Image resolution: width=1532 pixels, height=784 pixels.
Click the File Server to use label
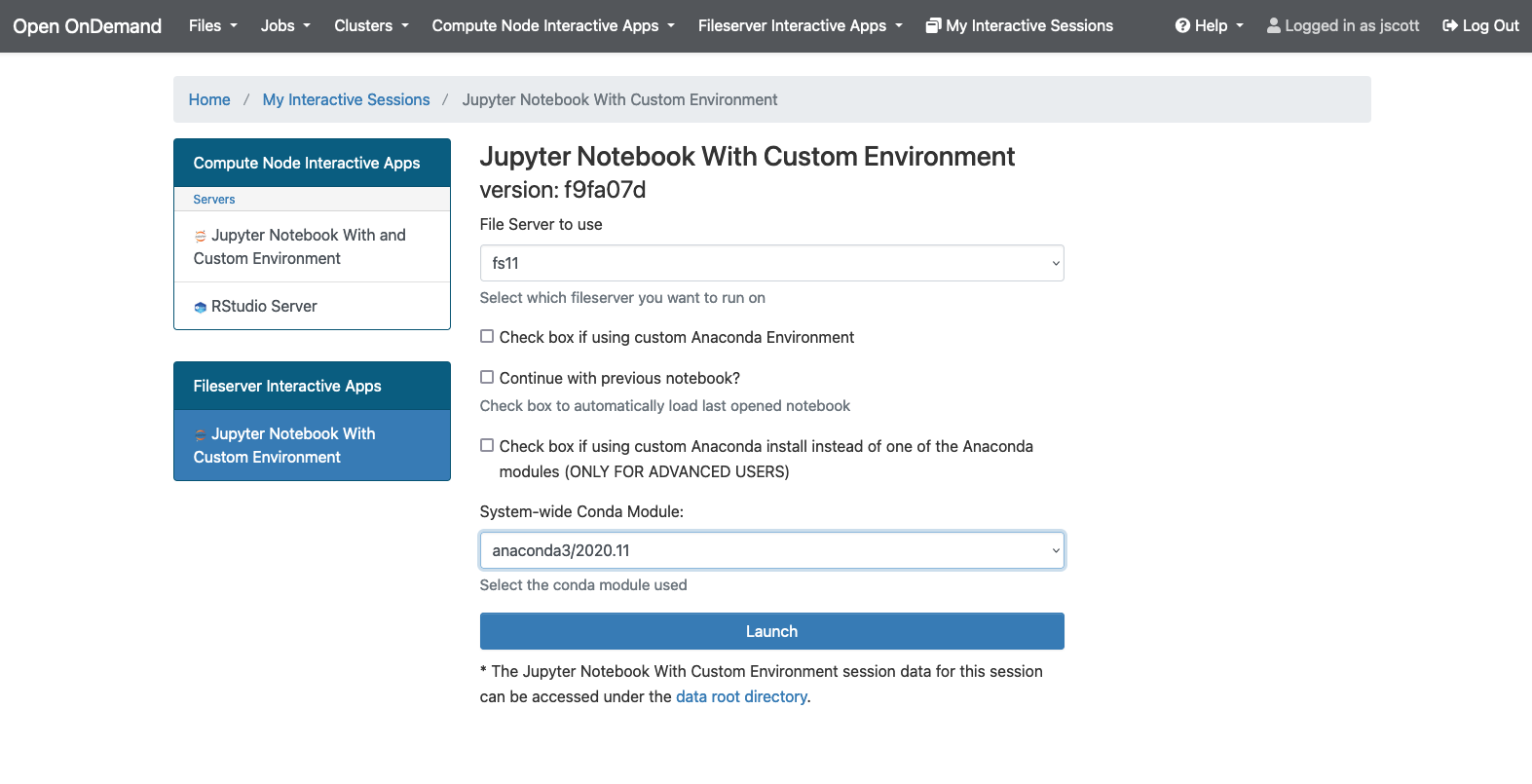(x=541, y=224)
